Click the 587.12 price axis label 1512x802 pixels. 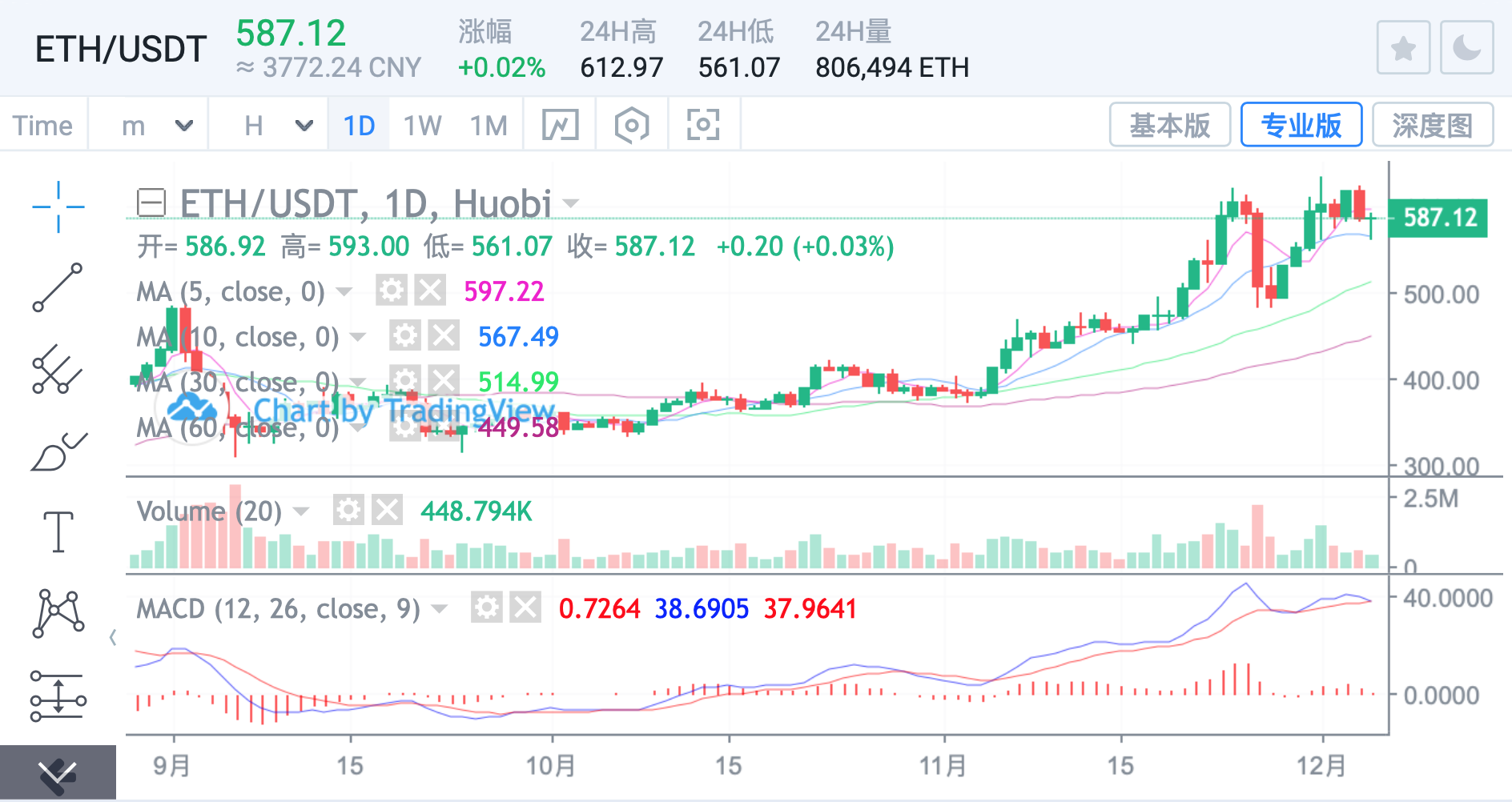1439,218
